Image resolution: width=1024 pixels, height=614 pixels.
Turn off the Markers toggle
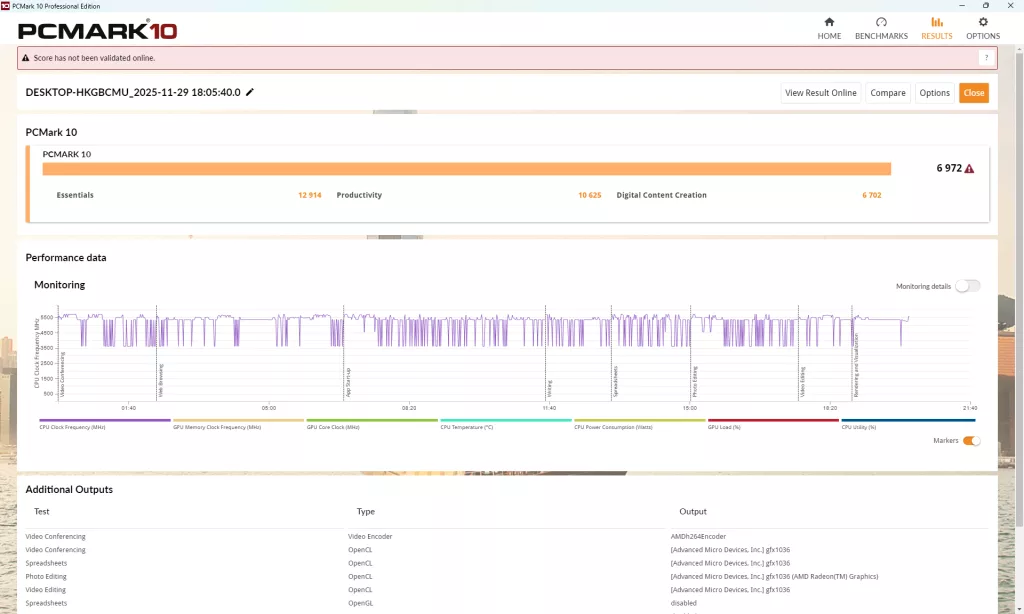click(x=971, y=441)
